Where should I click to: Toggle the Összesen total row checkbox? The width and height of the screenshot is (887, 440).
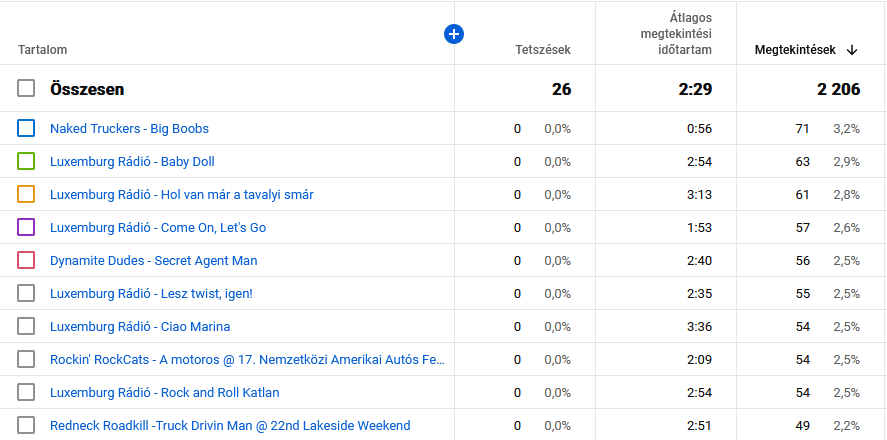tap(26, 89)
